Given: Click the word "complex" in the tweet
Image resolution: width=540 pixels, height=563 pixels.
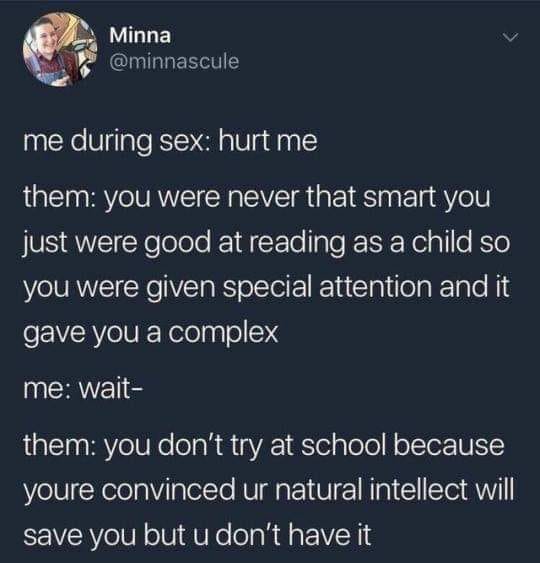Looking at the screenshot, I should [223, 334].
